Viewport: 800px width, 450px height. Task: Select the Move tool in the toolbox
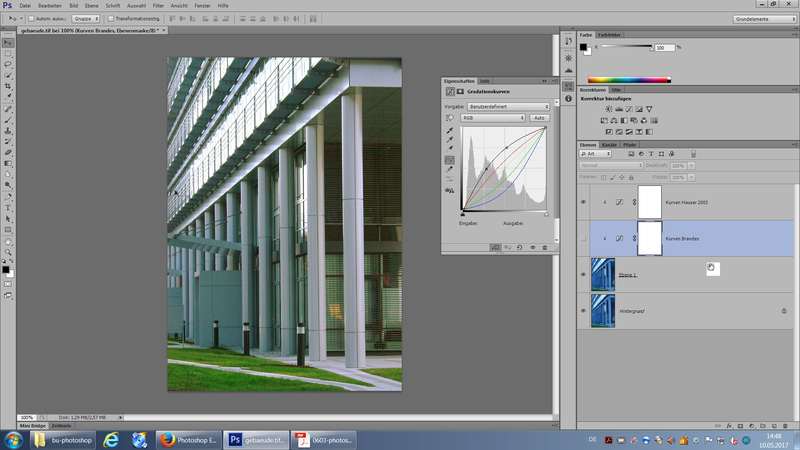click(8, 41)
